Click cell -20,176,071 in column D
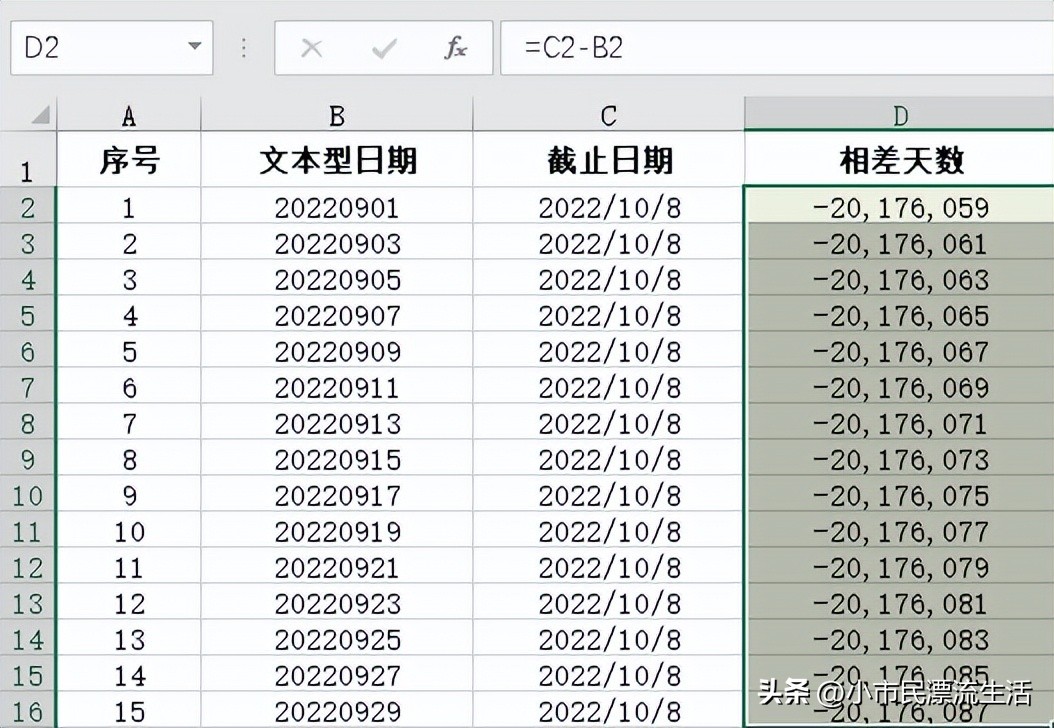 tap(899, 422)
